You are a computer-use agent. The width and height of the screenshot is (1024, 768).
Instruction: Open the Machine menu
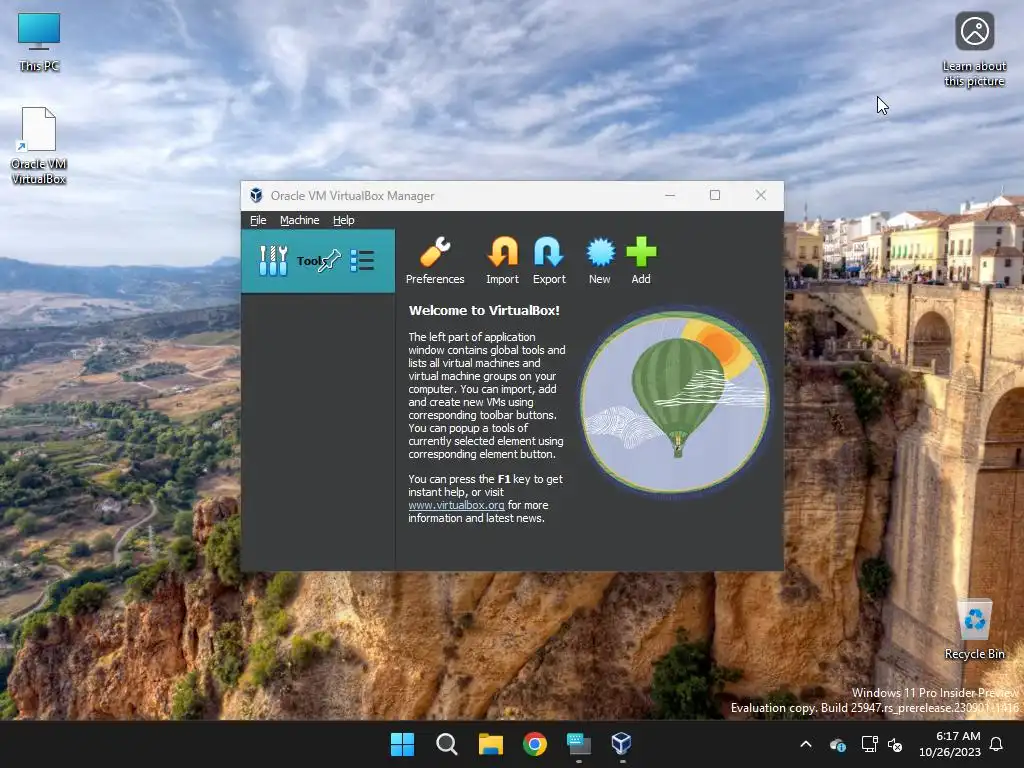click(300, 220)
